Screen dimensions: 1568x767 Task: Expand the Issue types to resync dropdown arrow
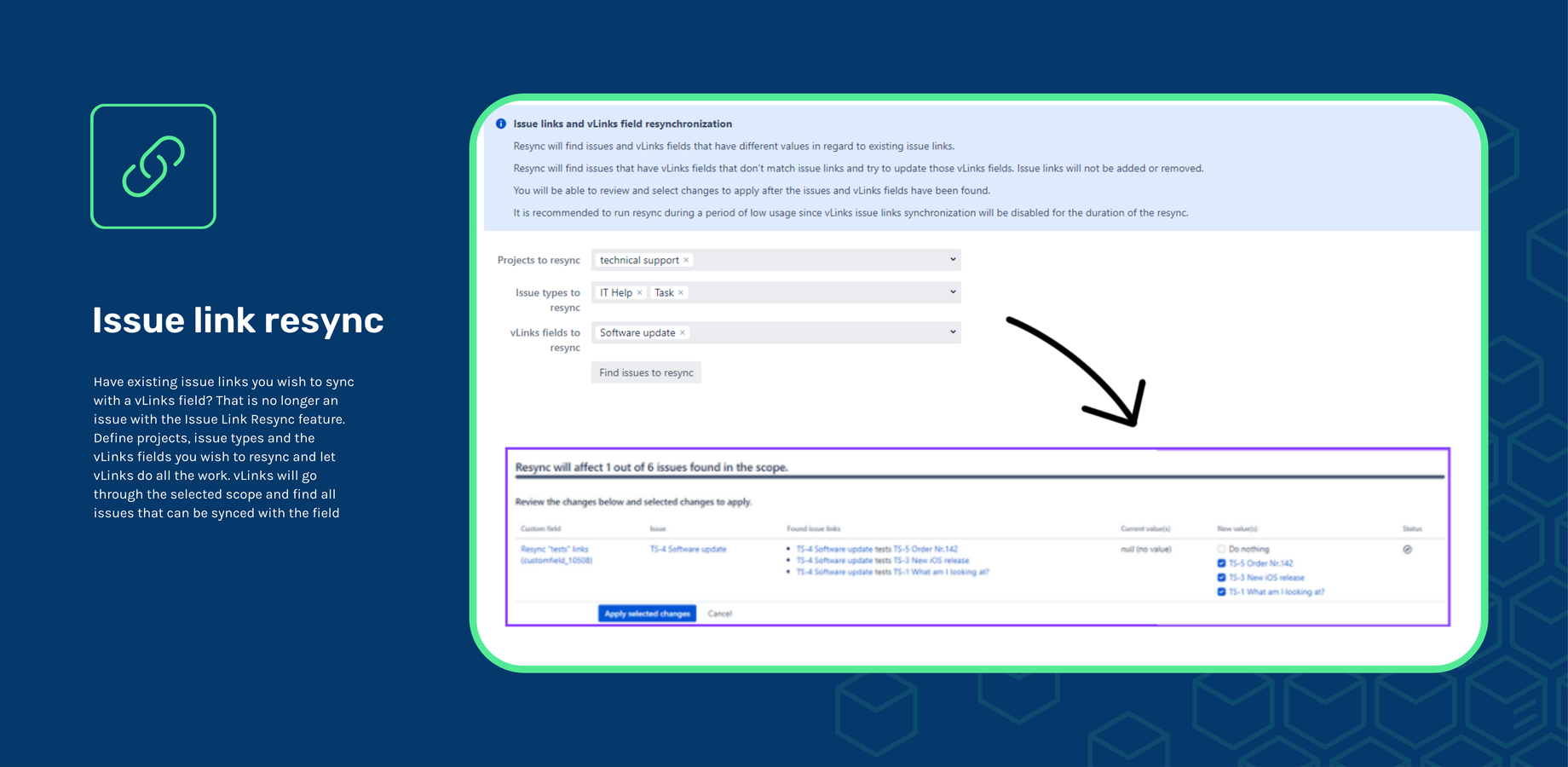[953, 291]
